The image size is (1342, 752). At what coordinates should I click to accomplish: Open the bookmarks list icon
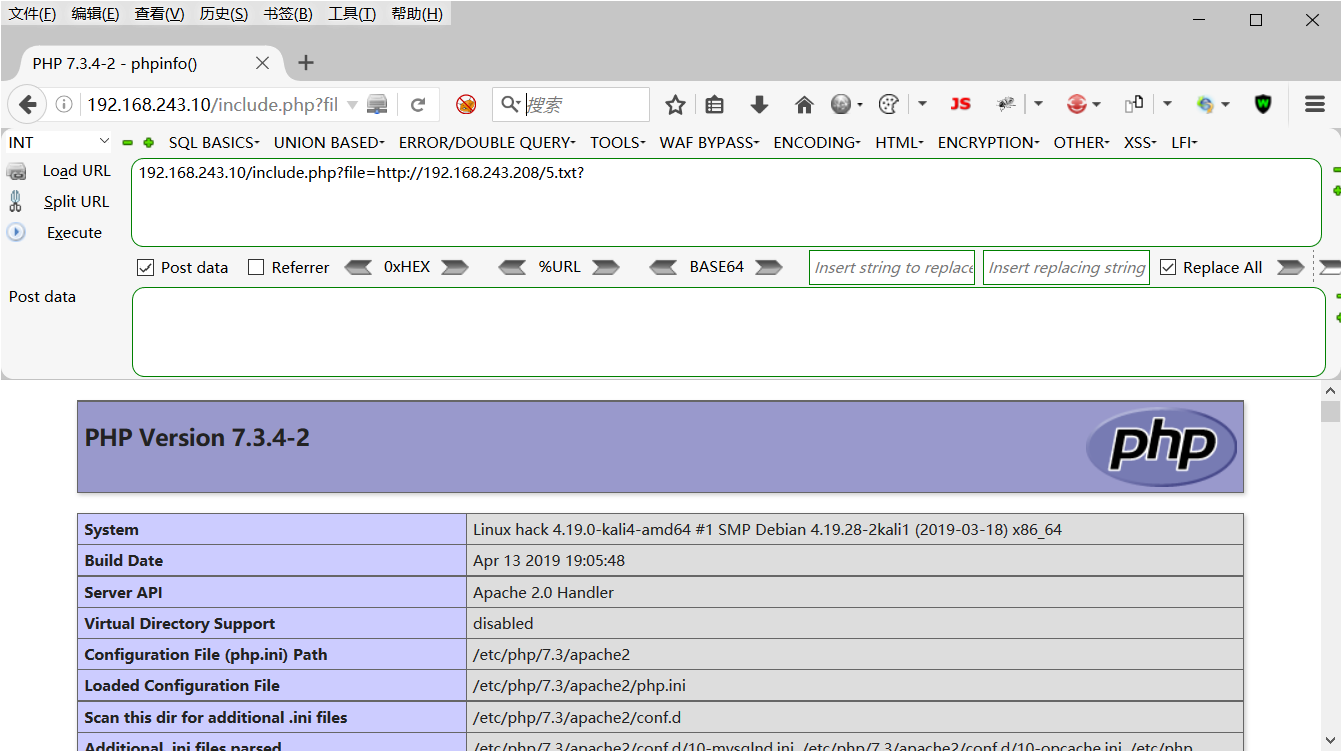tap(714, 104)
